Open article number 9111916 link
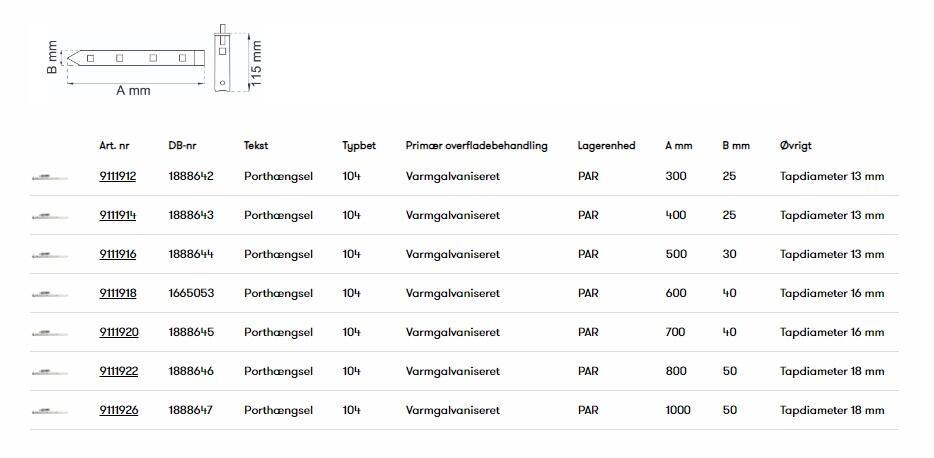The width and height of the screenshot is (934, 458). coord(118,254)
